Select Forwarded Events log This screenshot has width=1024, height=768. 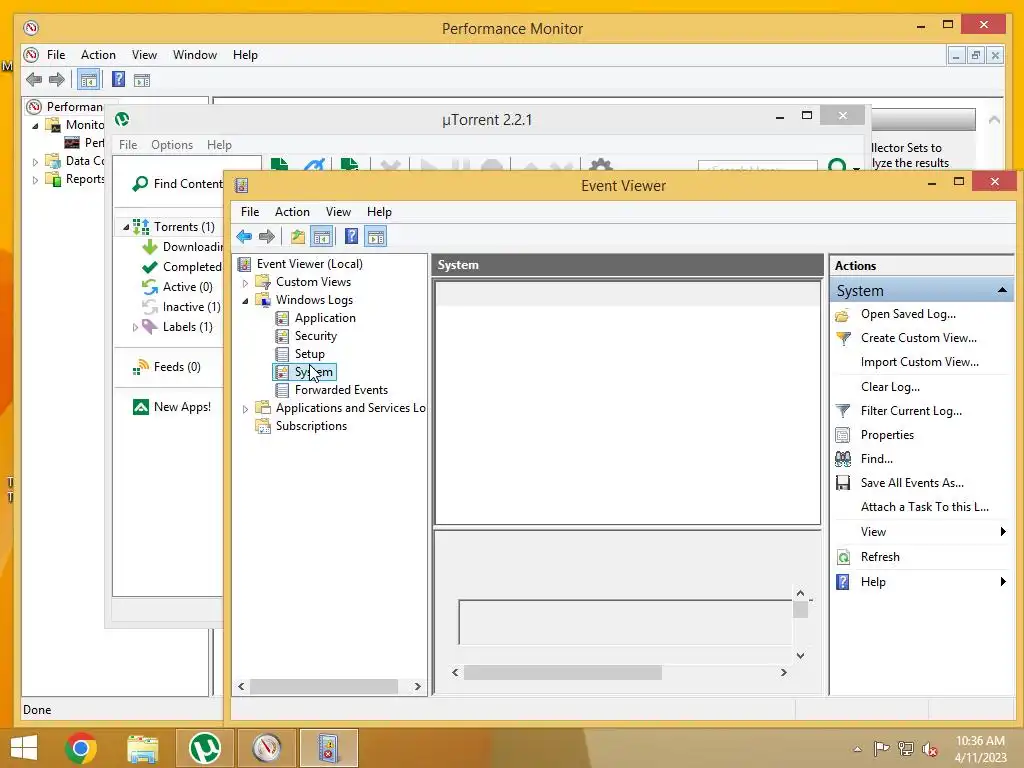(x=341, y=390)
